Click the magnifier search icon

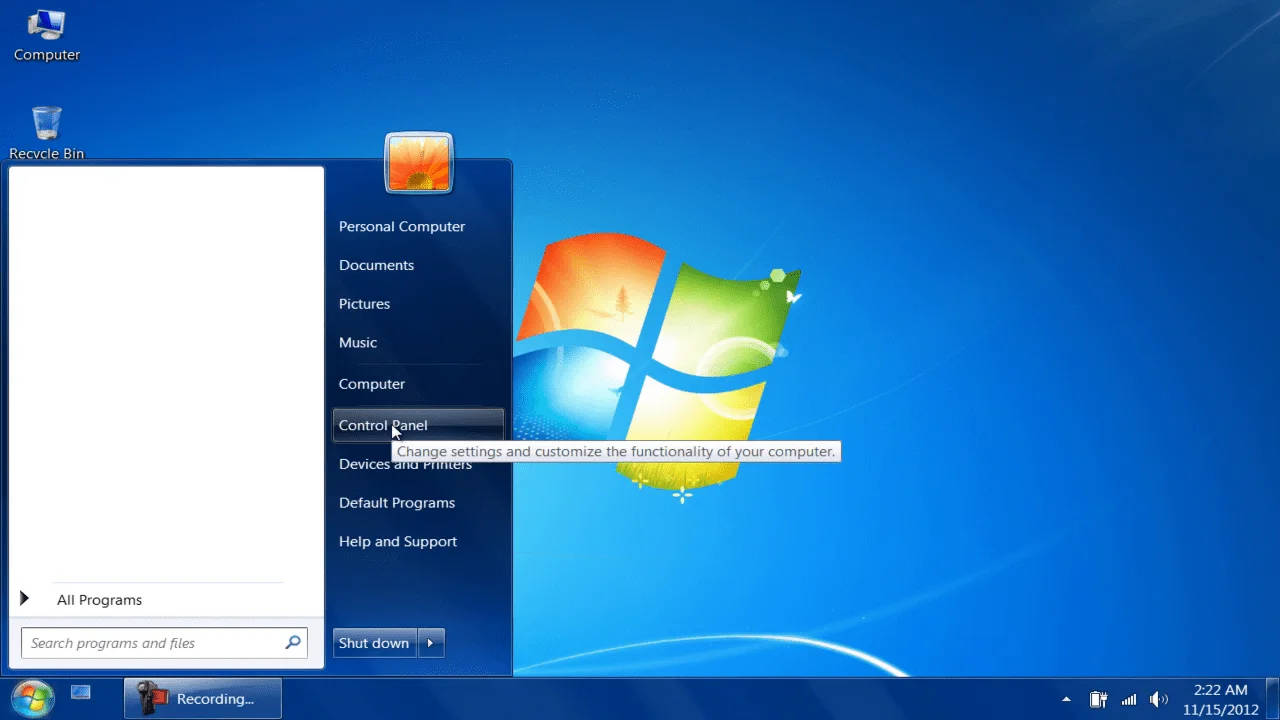(x=293, y=643)
